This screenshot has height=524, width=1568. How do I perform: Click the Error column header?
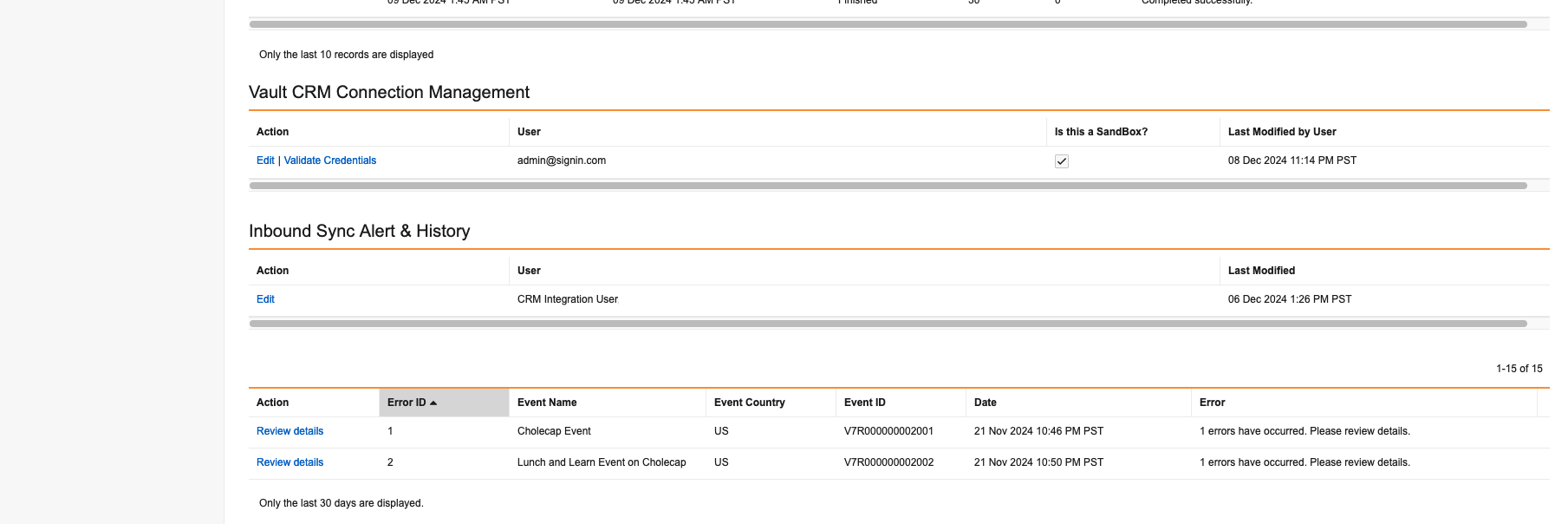tap(1212, 403)
